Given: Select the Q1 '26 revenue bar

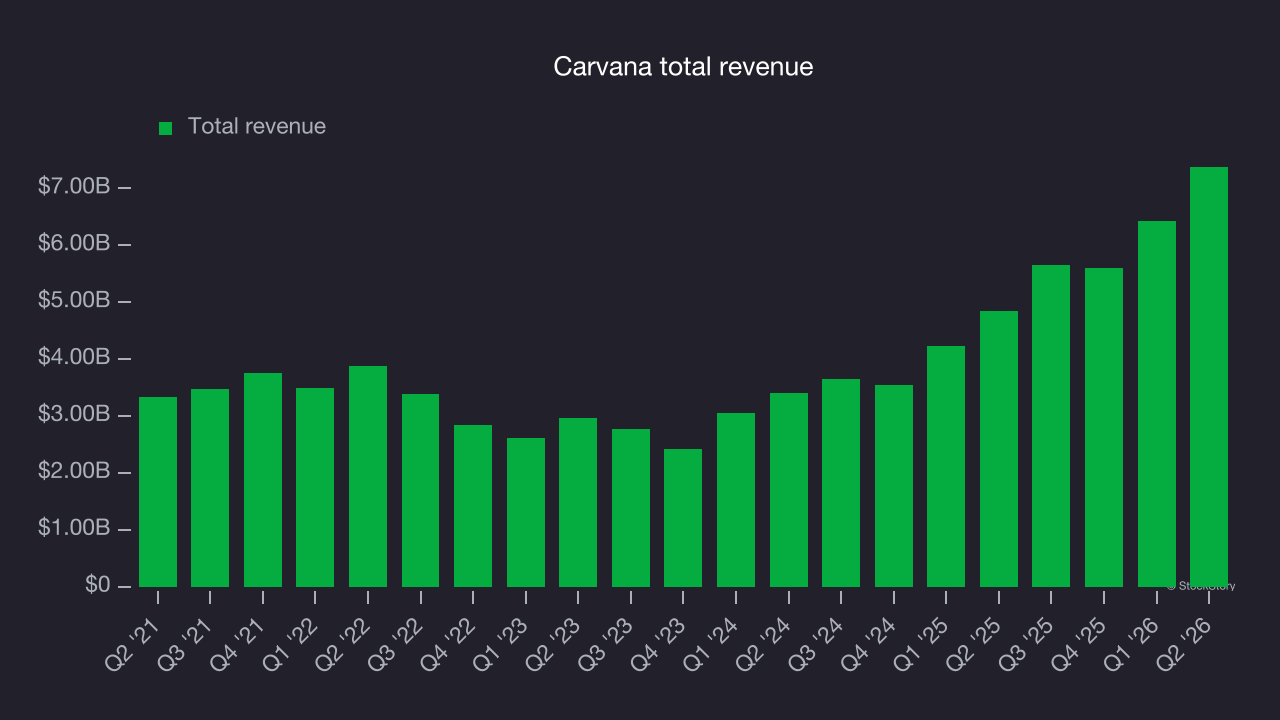Looking at the screenshot, I should [x=1157, y=404].
